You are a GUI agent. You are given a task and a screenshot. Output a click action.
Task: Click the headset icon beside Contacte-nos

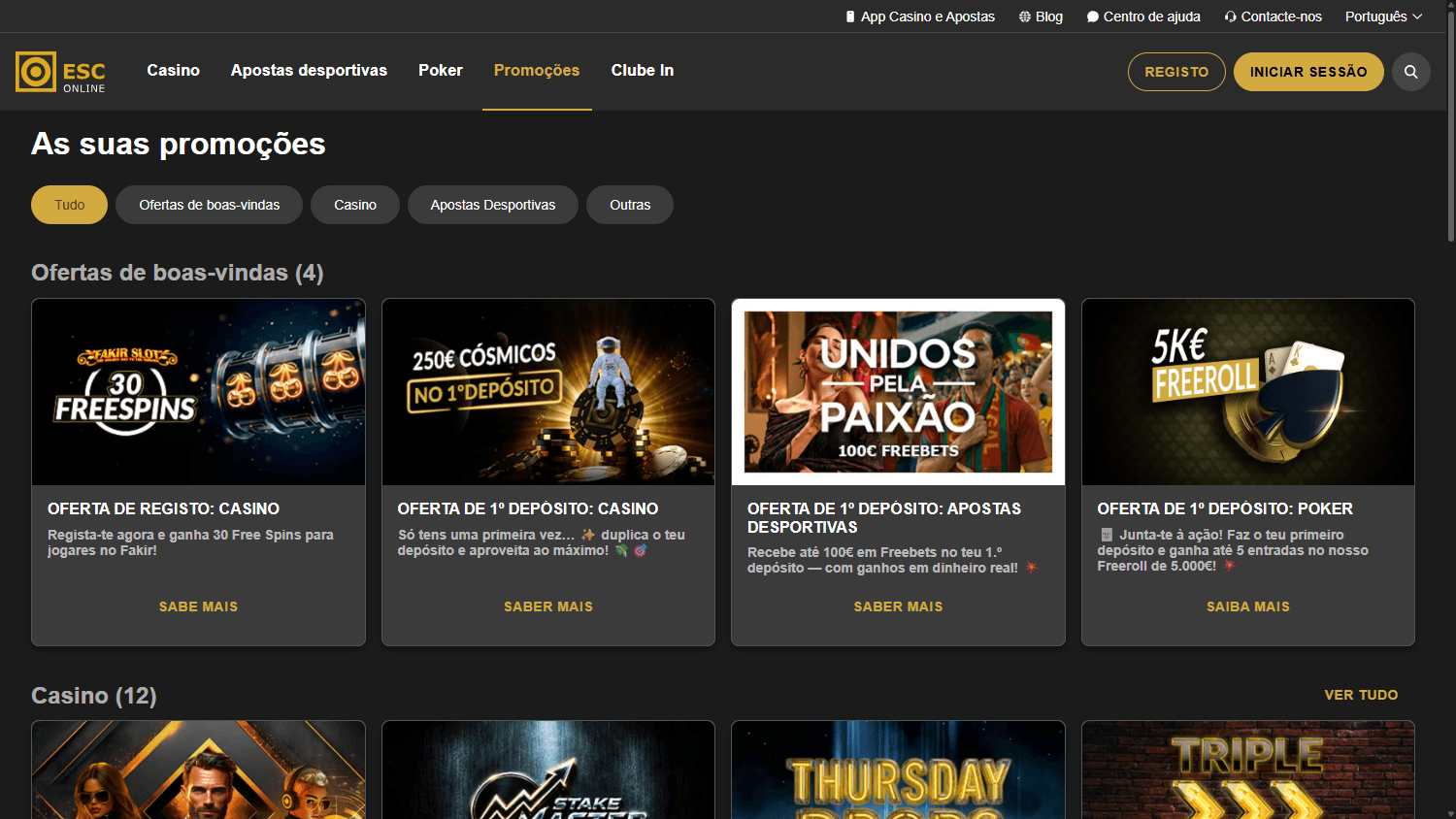click(1230, 16)
